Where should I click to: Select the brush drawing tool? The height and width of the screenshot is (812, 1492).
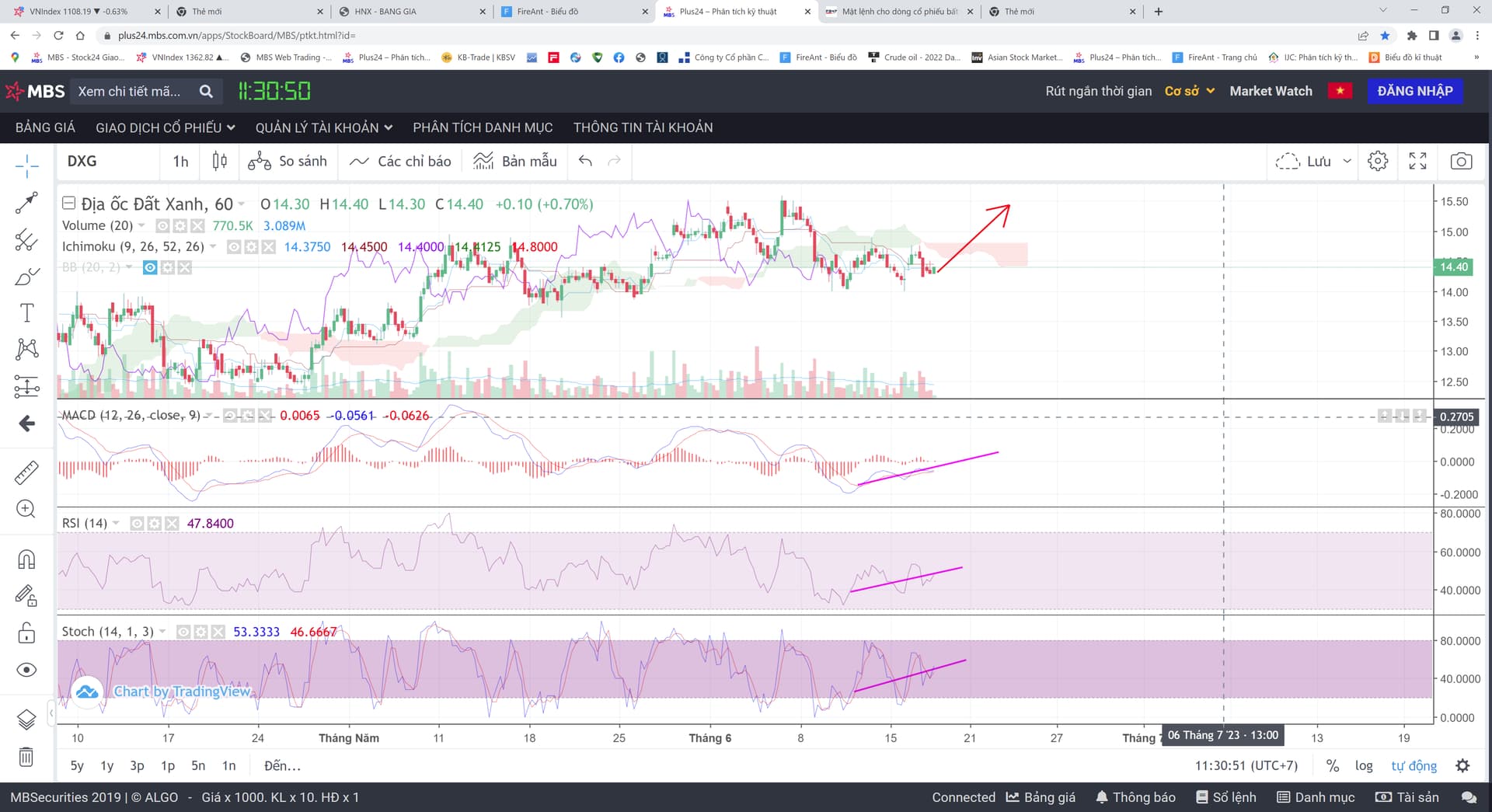pyautogui.click(x=26, y=277)
